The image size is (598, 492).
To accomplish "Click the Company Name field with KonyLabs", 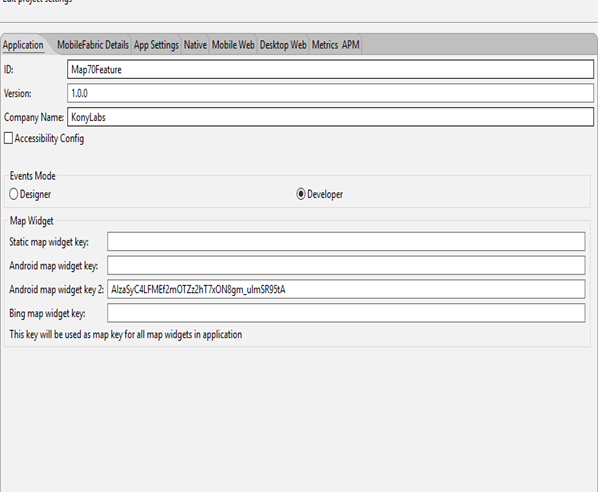I will (x=330, y=117).
